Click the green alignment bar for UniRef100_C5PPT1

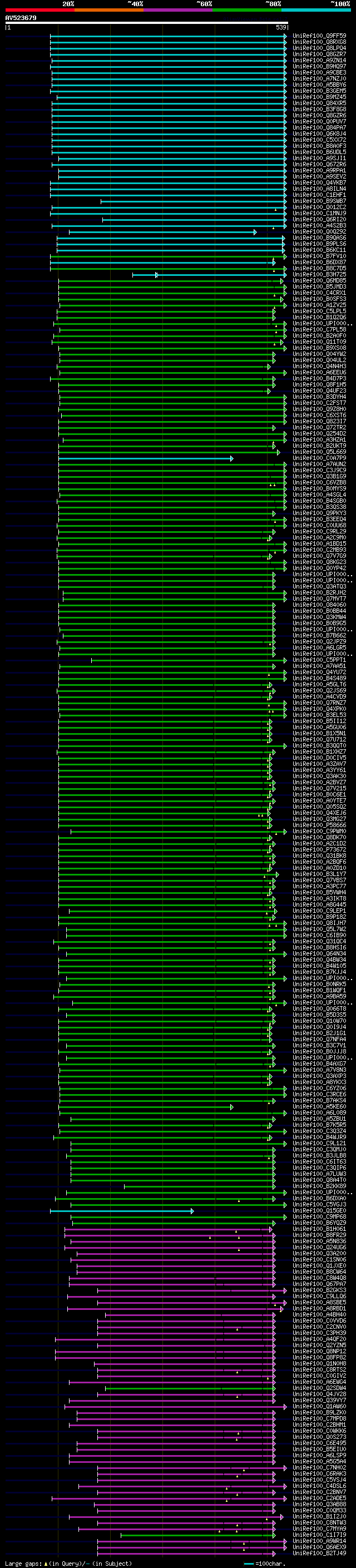pos(189,660)
